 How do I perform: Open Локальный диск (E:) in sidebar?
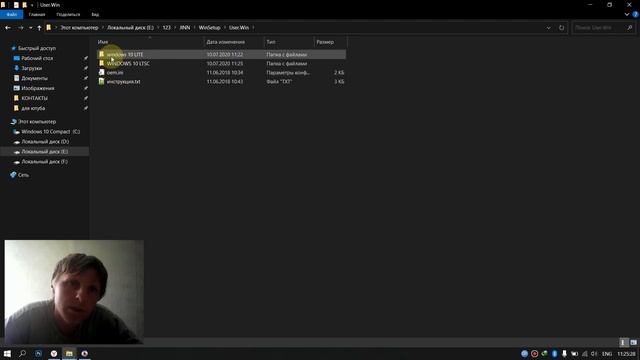point(44,151)
